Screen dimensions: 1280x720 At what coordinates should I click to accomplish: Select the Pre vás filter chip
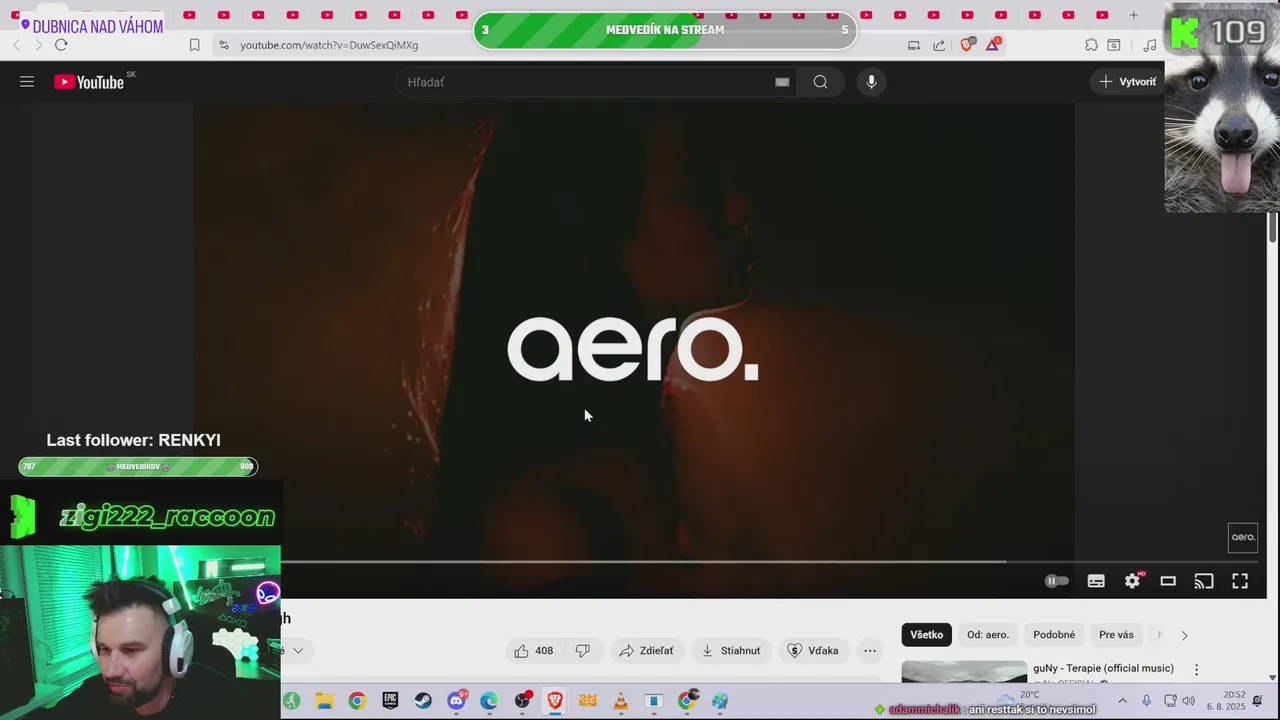coord(1116,635)
